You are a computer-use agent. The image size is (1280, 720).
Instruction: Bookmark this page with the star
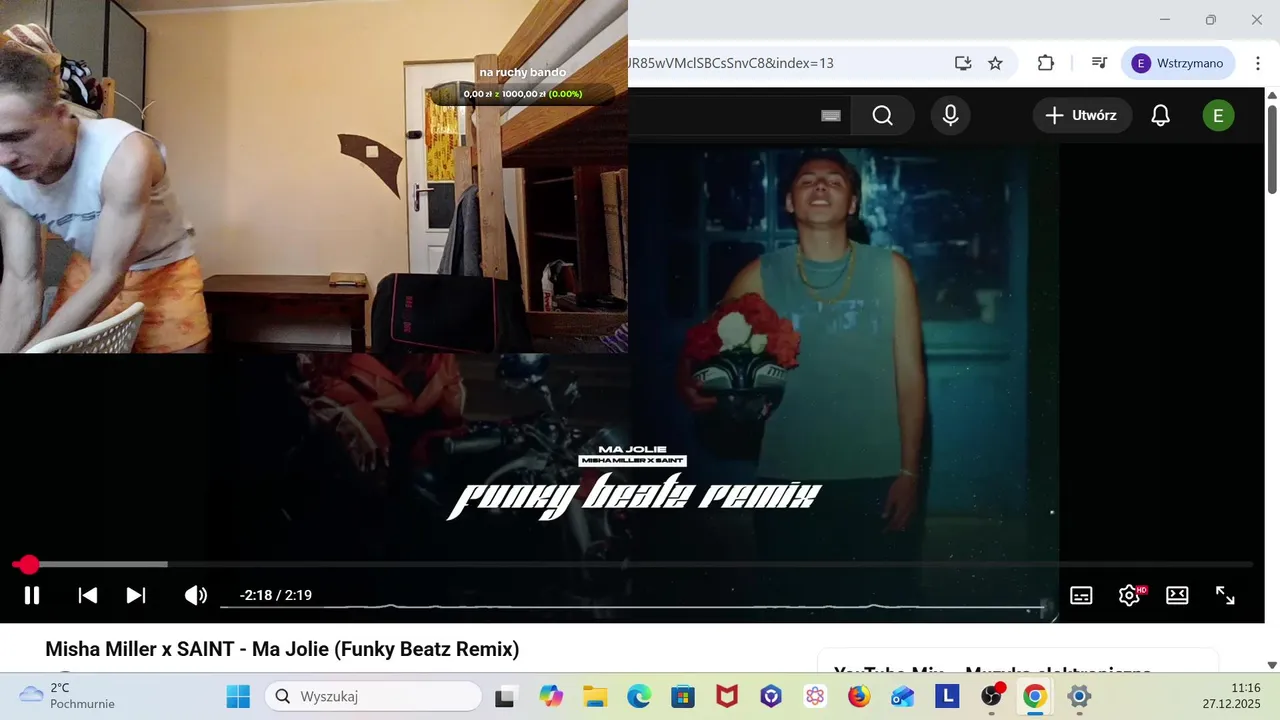[x=995, y=63]
